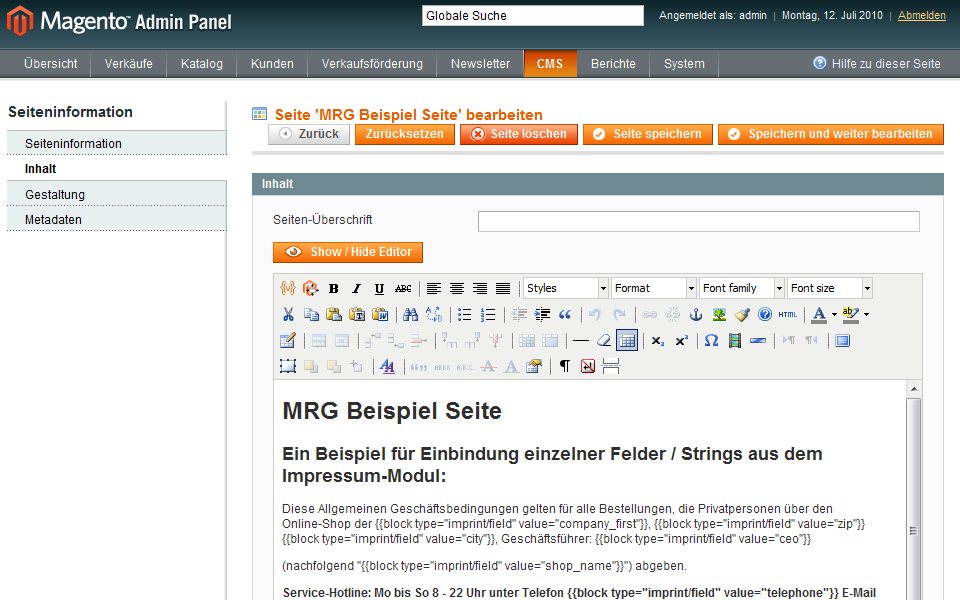Viewport: 960px width, 600px height.
Task: Switch to the Gestaltung tab
Action: coord(116,194)
